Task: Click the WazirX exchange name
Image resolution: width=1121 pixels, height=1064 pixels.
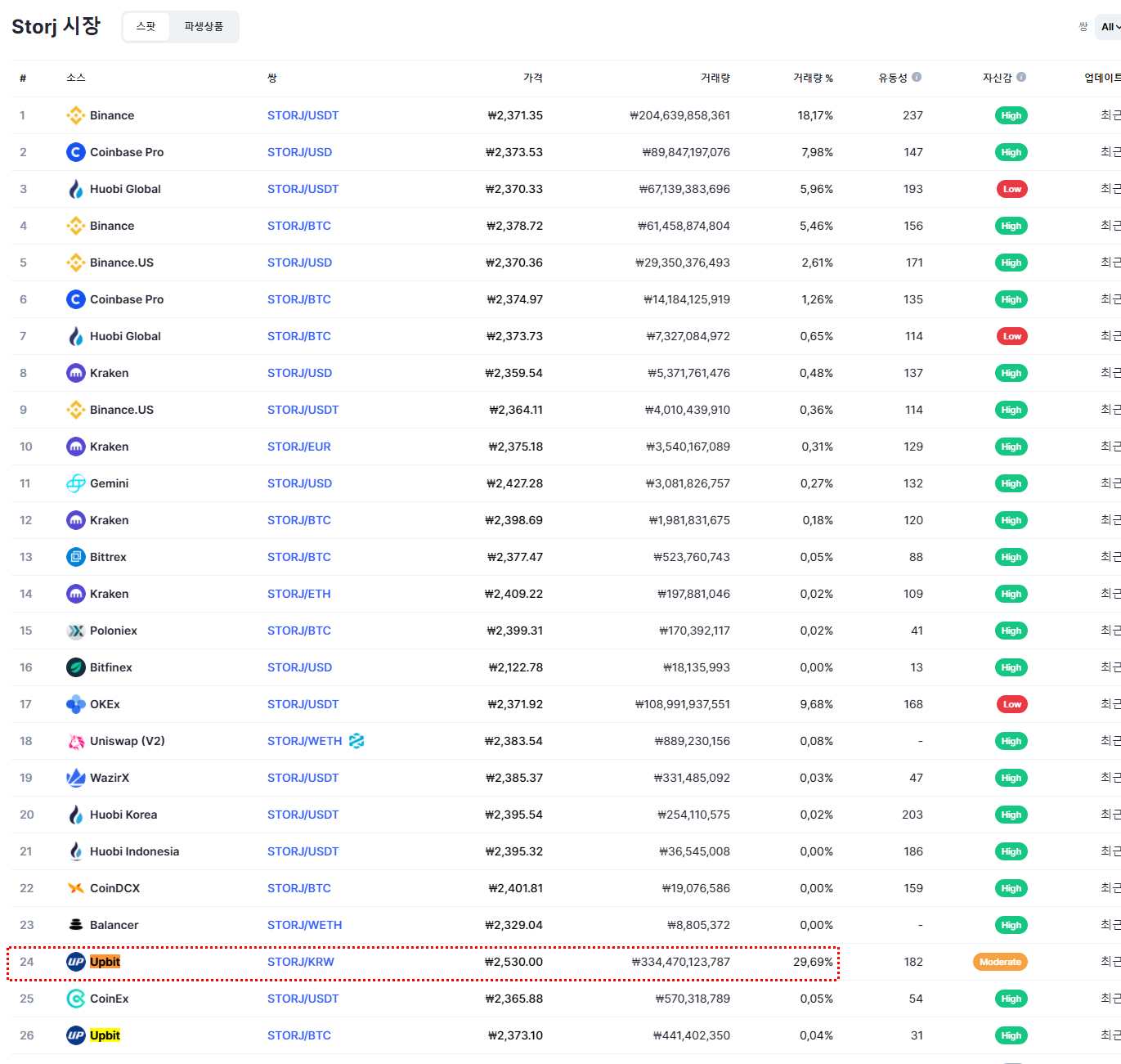Action: coord(110,778)
